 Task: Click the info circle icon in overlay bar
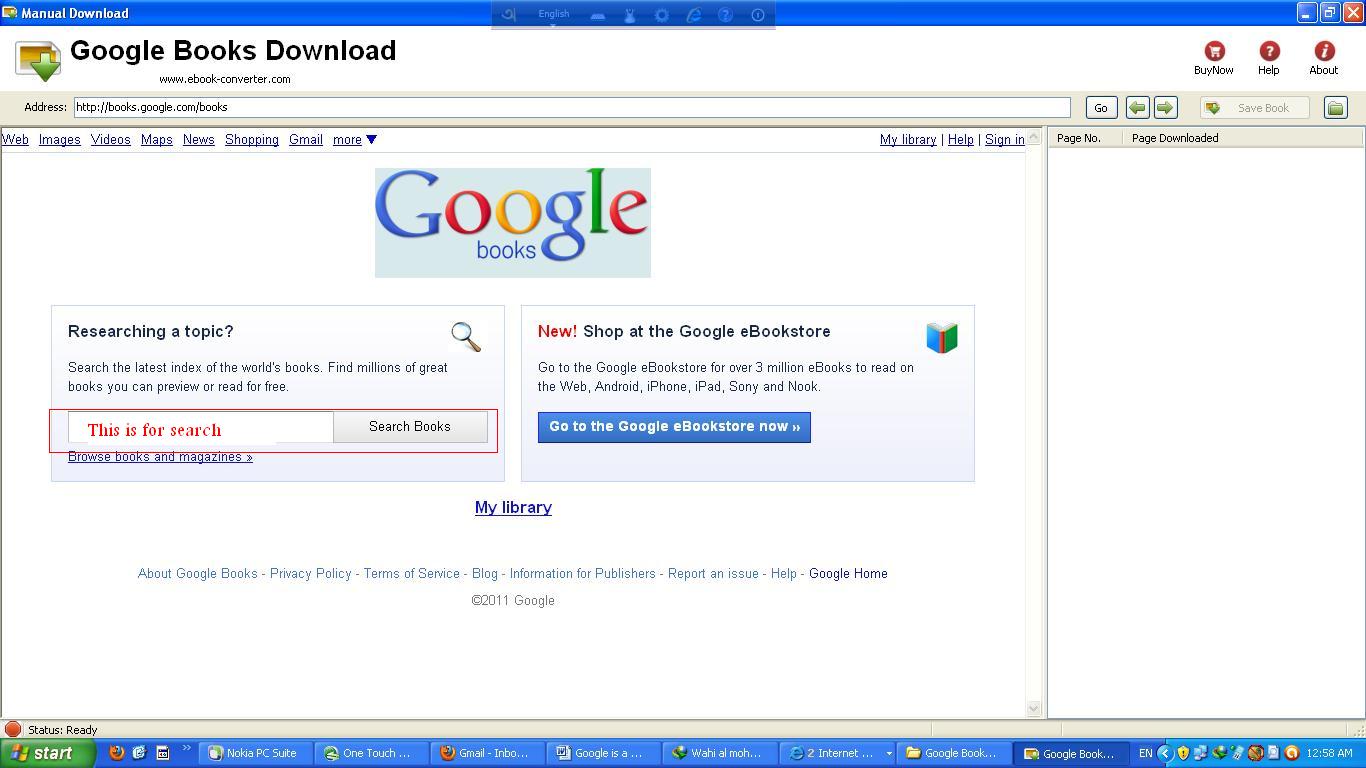[x=758, y=15]
